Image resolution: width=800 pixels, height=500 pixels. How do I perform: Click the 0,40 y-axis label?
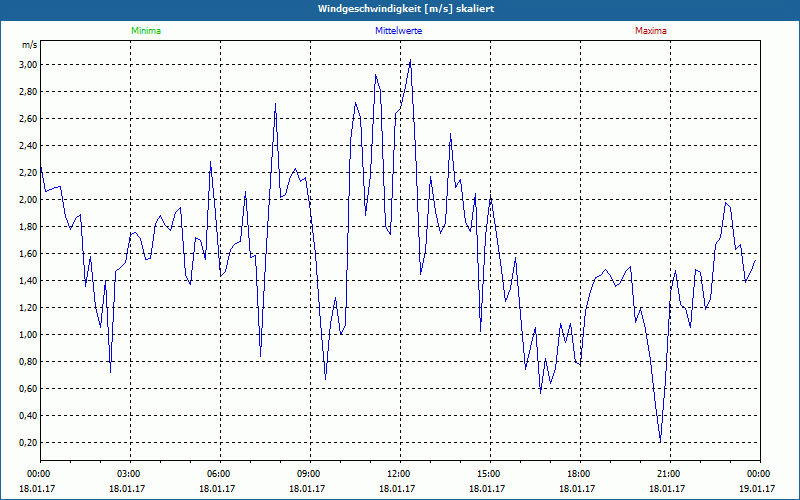(28, 416)
